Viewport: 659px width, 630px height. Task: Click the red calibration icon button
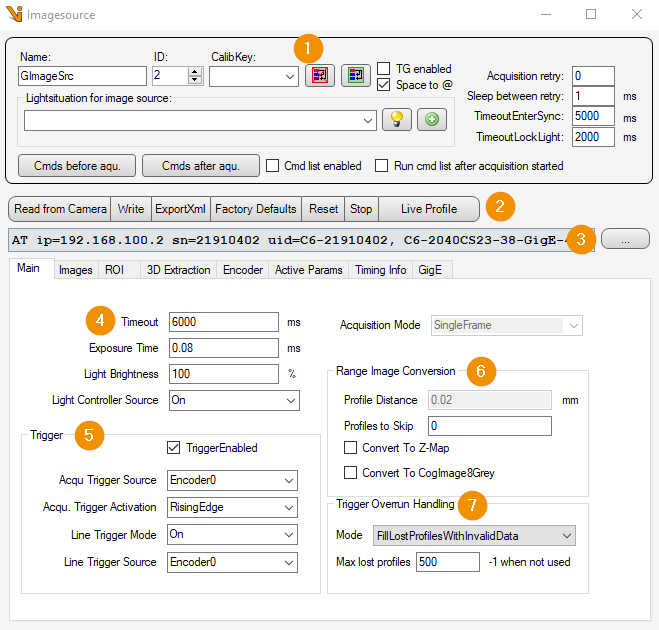click(320, 76)
